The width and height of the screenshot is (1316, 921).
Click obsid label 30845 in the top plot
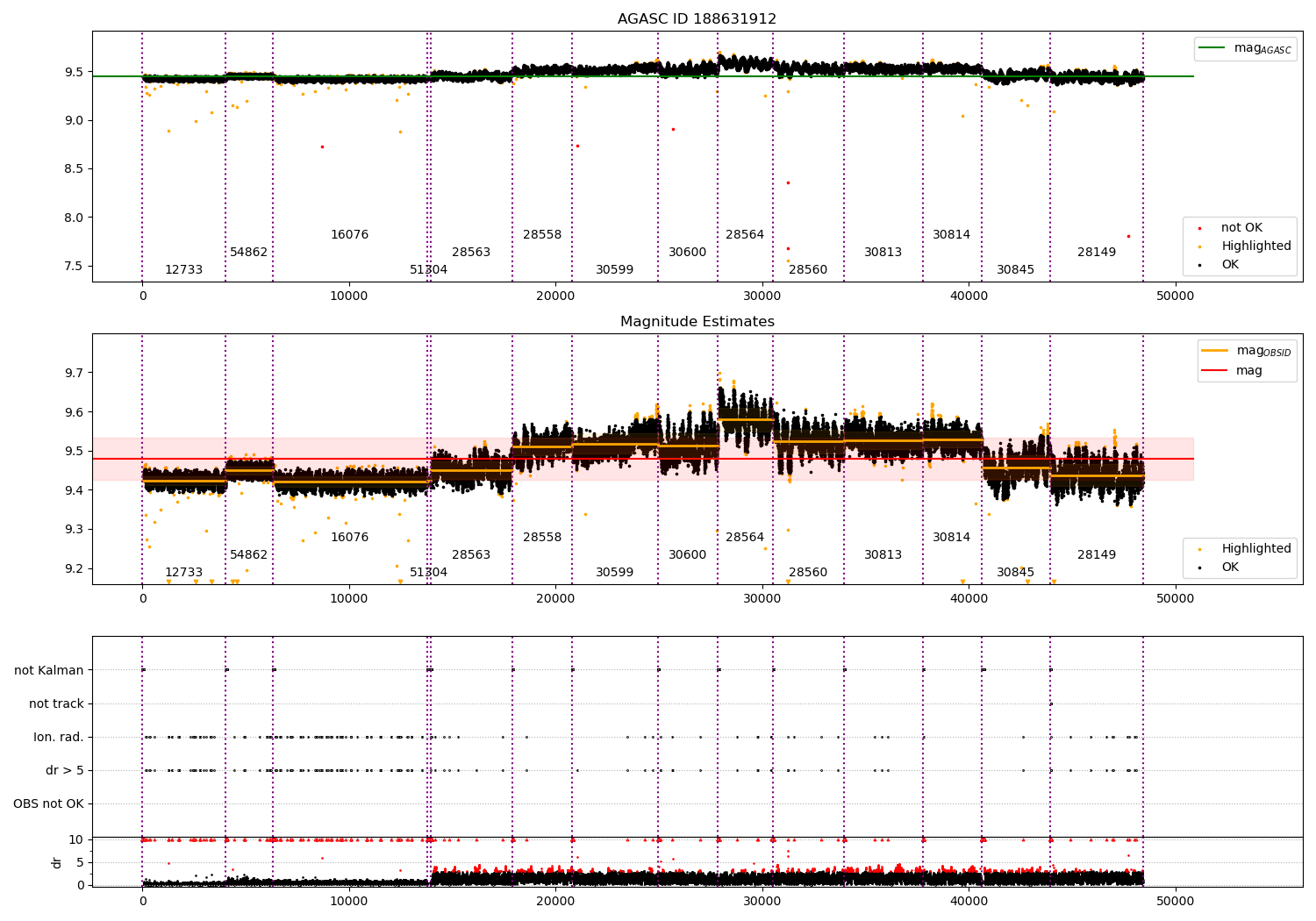pyautogui.click(x=1015, y=270)
